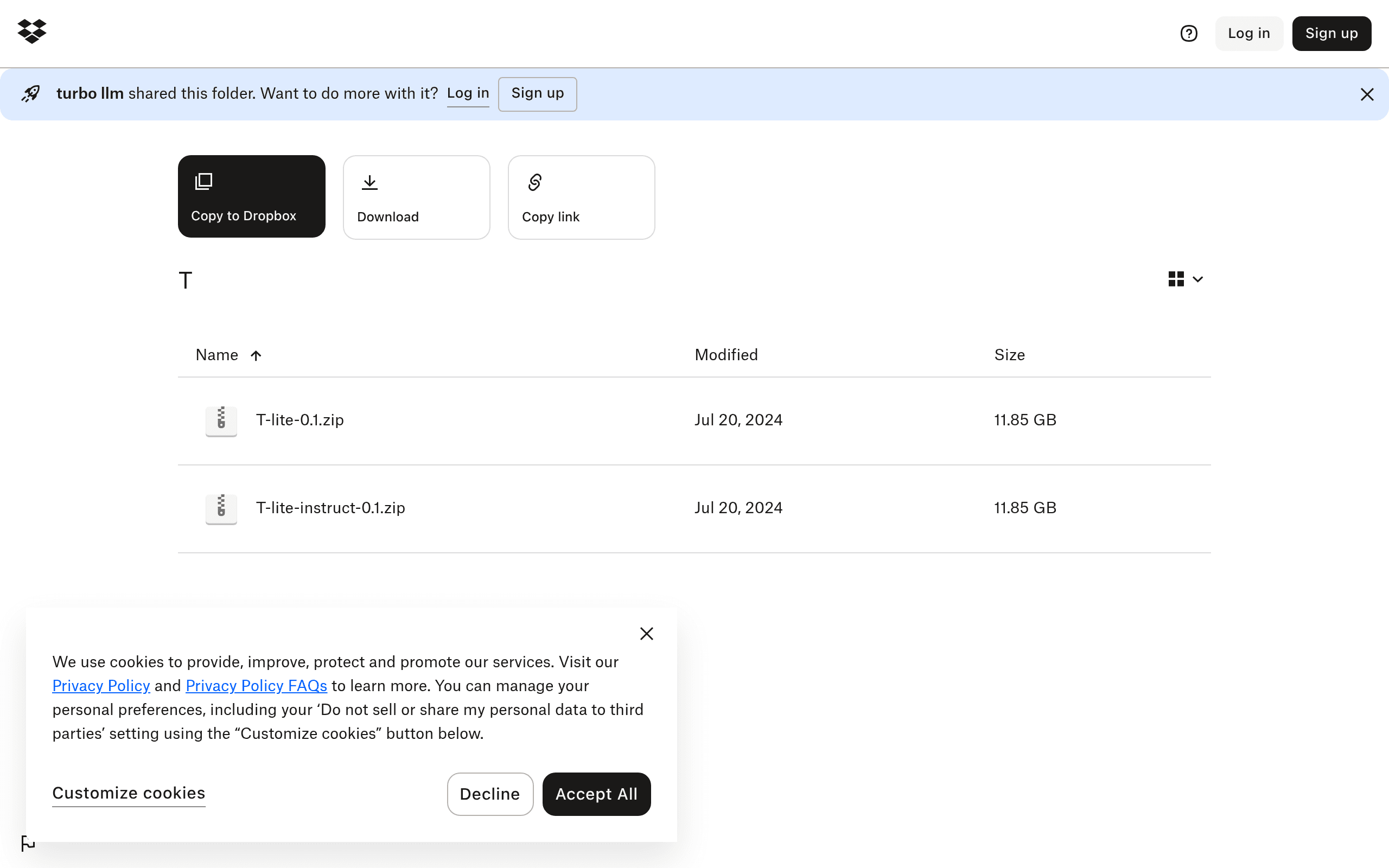Click the header Log in button
The width and height of the screenshot is (1389, 868).
coord(1249,33)
